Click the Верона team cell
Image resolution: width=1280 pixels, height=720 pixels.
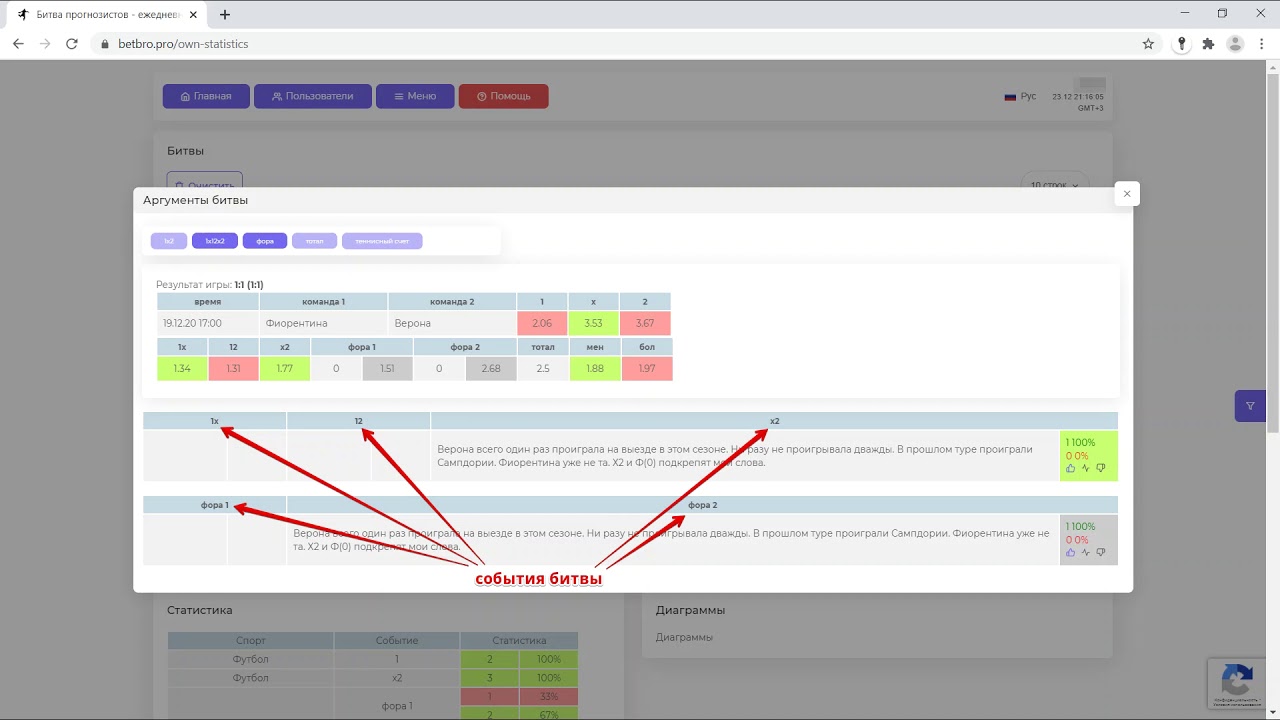coord(452,323)
